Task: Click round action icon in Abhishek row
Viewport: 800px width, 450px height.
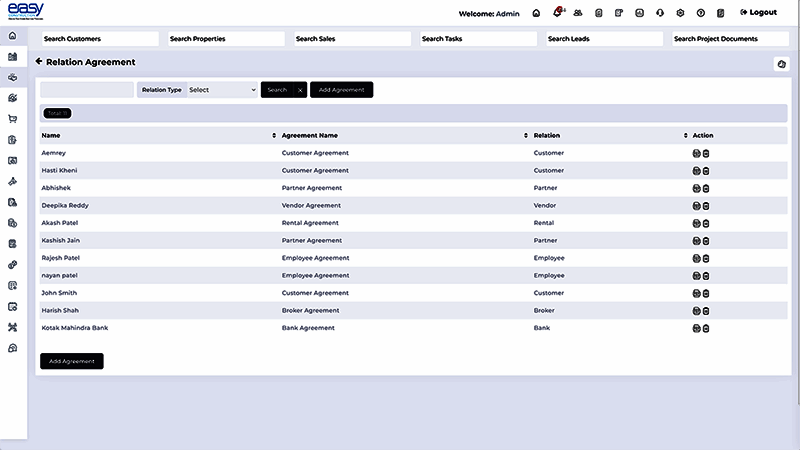Action: [x=696, y=188]
